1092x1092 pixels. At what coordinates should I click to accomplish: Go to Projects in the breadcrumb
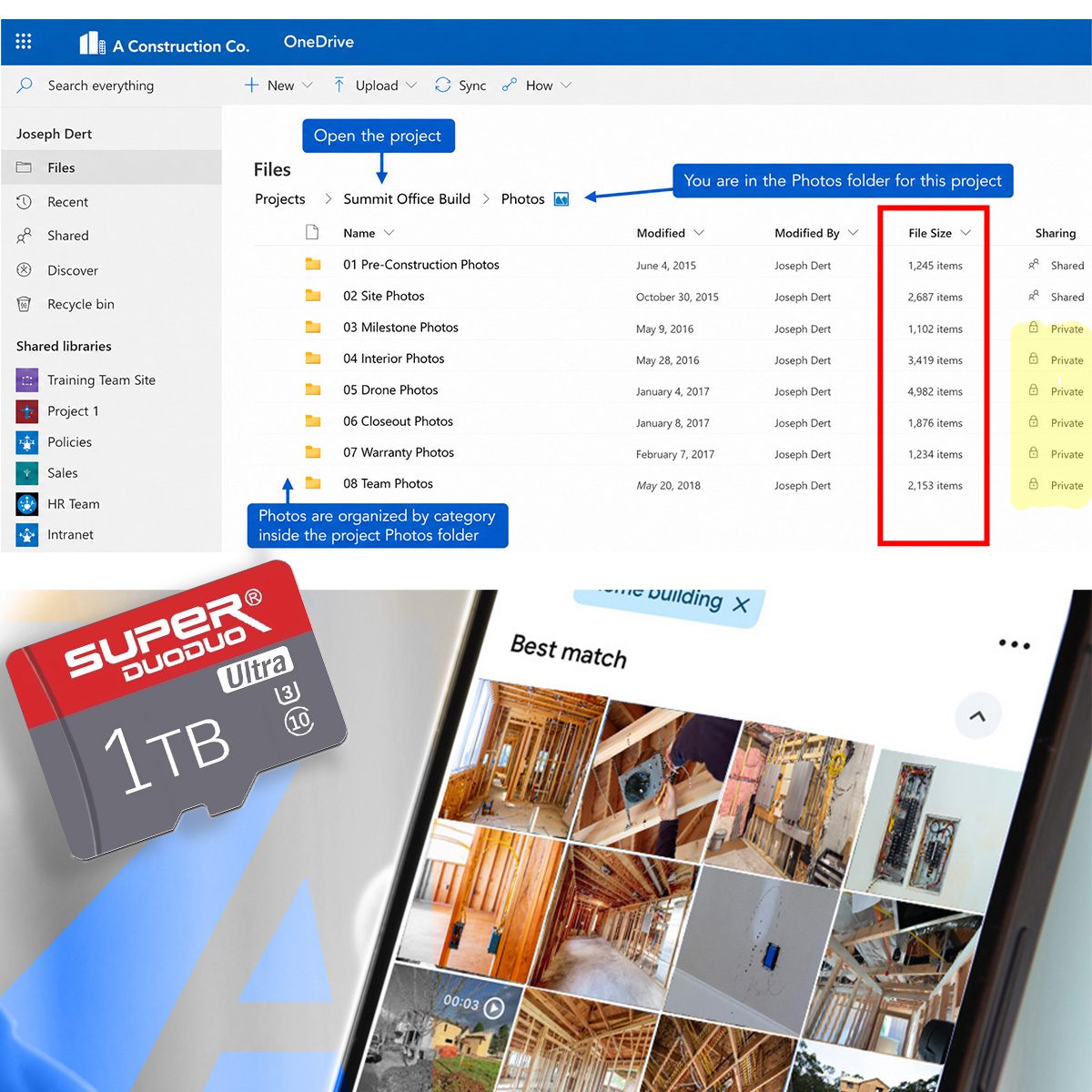280,199
